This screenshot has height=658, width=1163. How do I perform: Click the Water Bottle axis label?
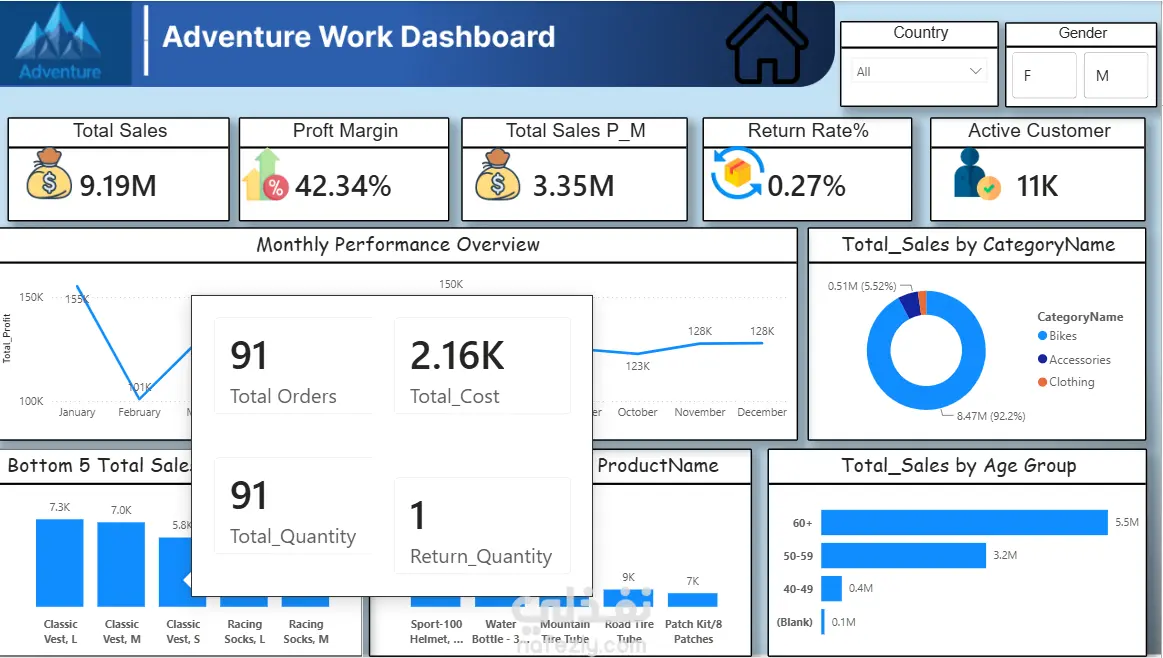(501, 631)
